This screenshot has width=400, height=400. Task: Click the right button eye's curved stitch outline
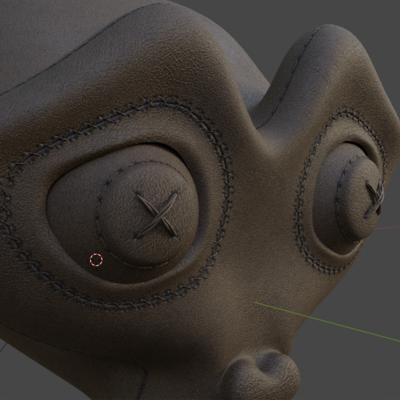(339, 200)
